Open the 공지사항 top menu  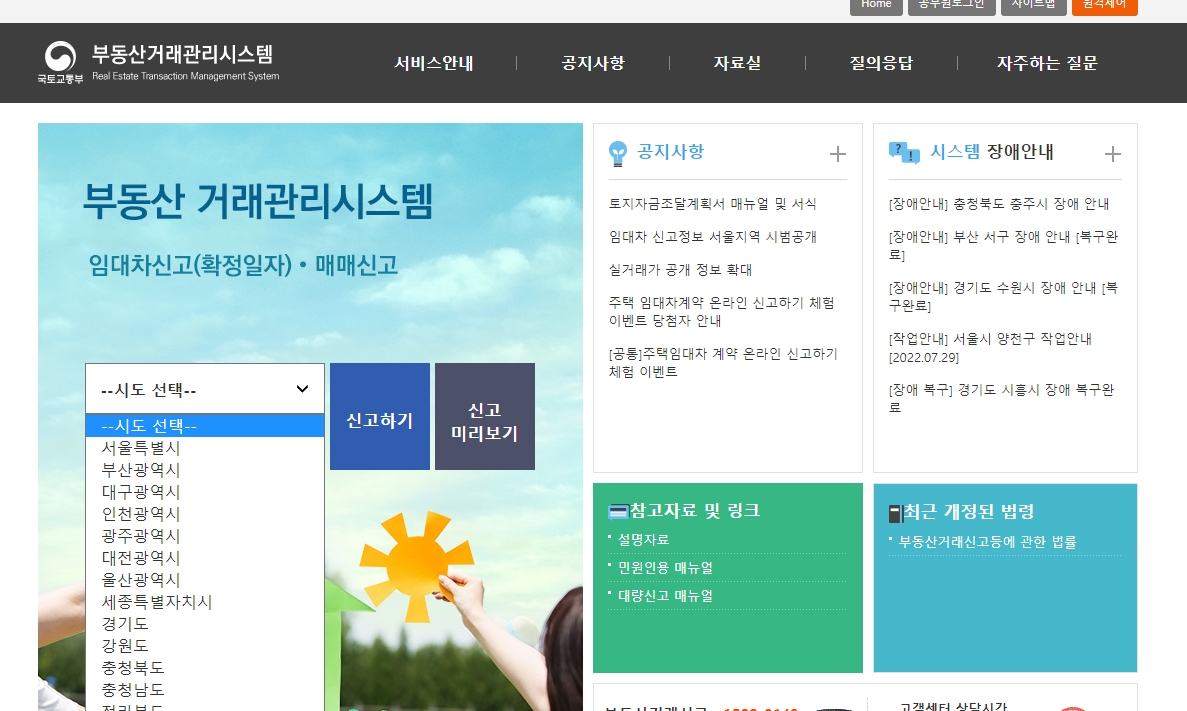(x=593, y=63)
